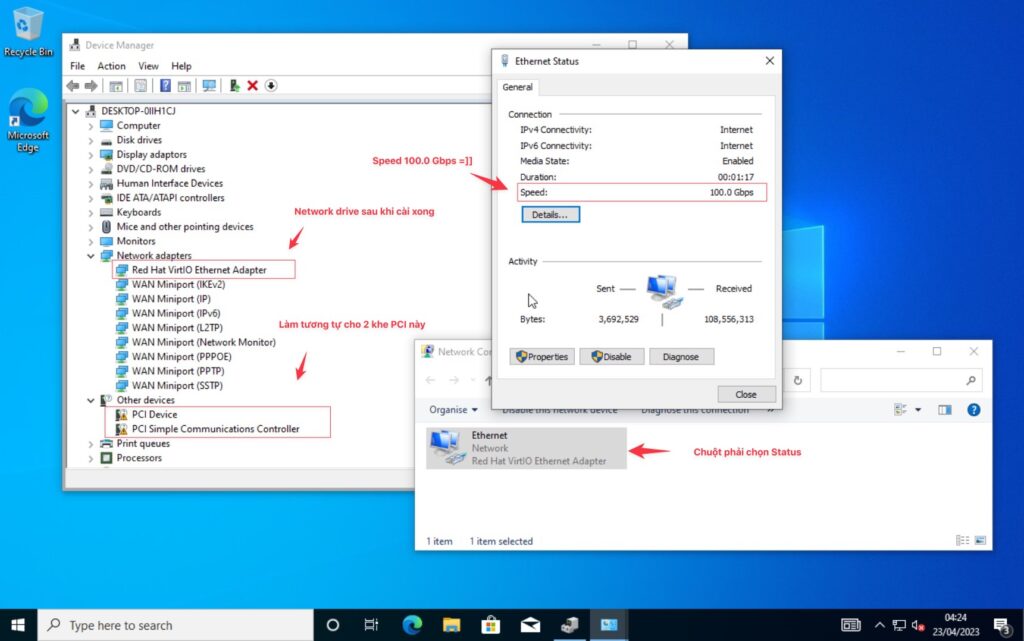
Task: Click the Help question-mark toolbar icon
Action: click(x=165, y=86)
